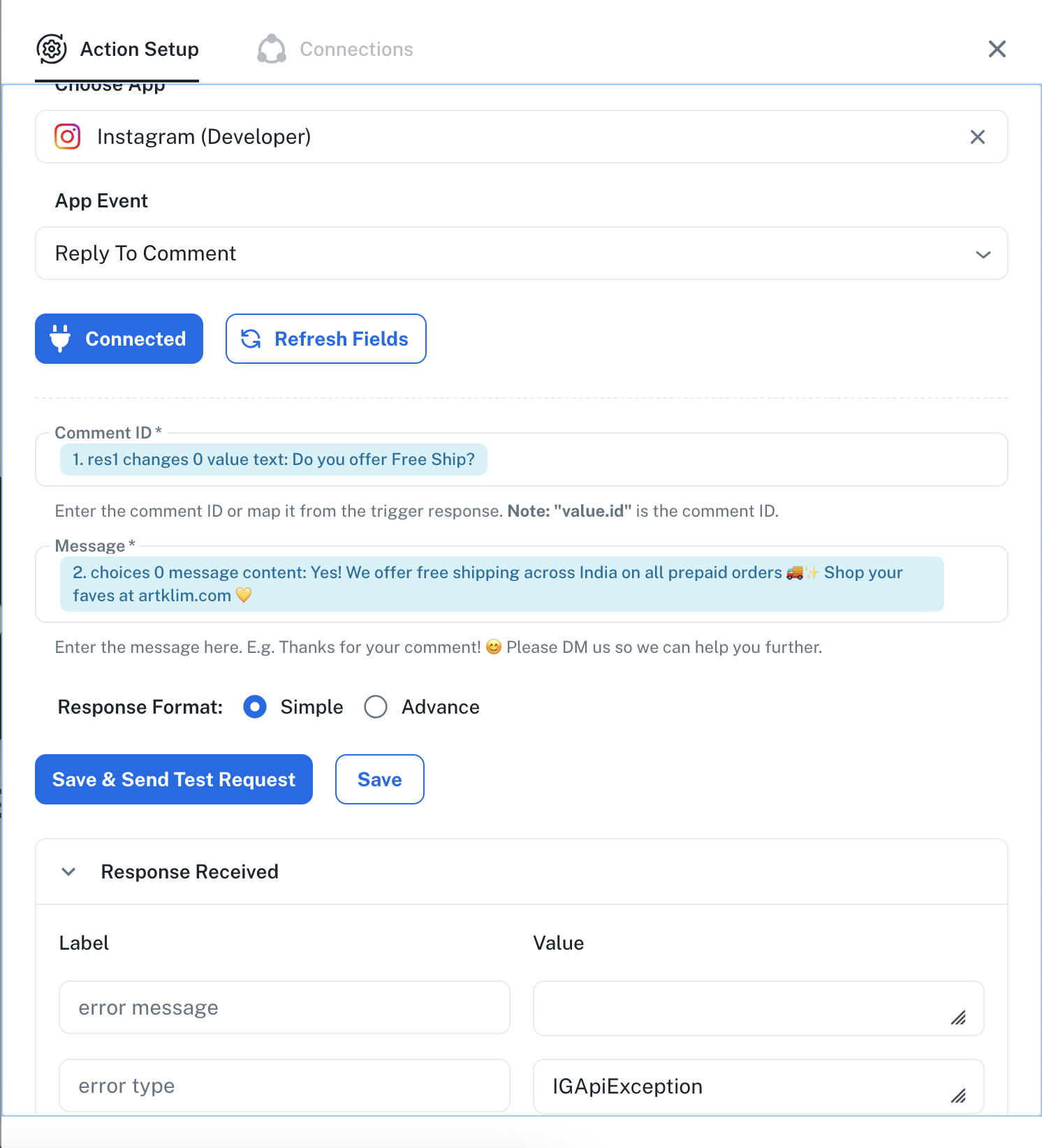
Task: Click the Save button
Action: pyautogui.click(x=380, y=779)
